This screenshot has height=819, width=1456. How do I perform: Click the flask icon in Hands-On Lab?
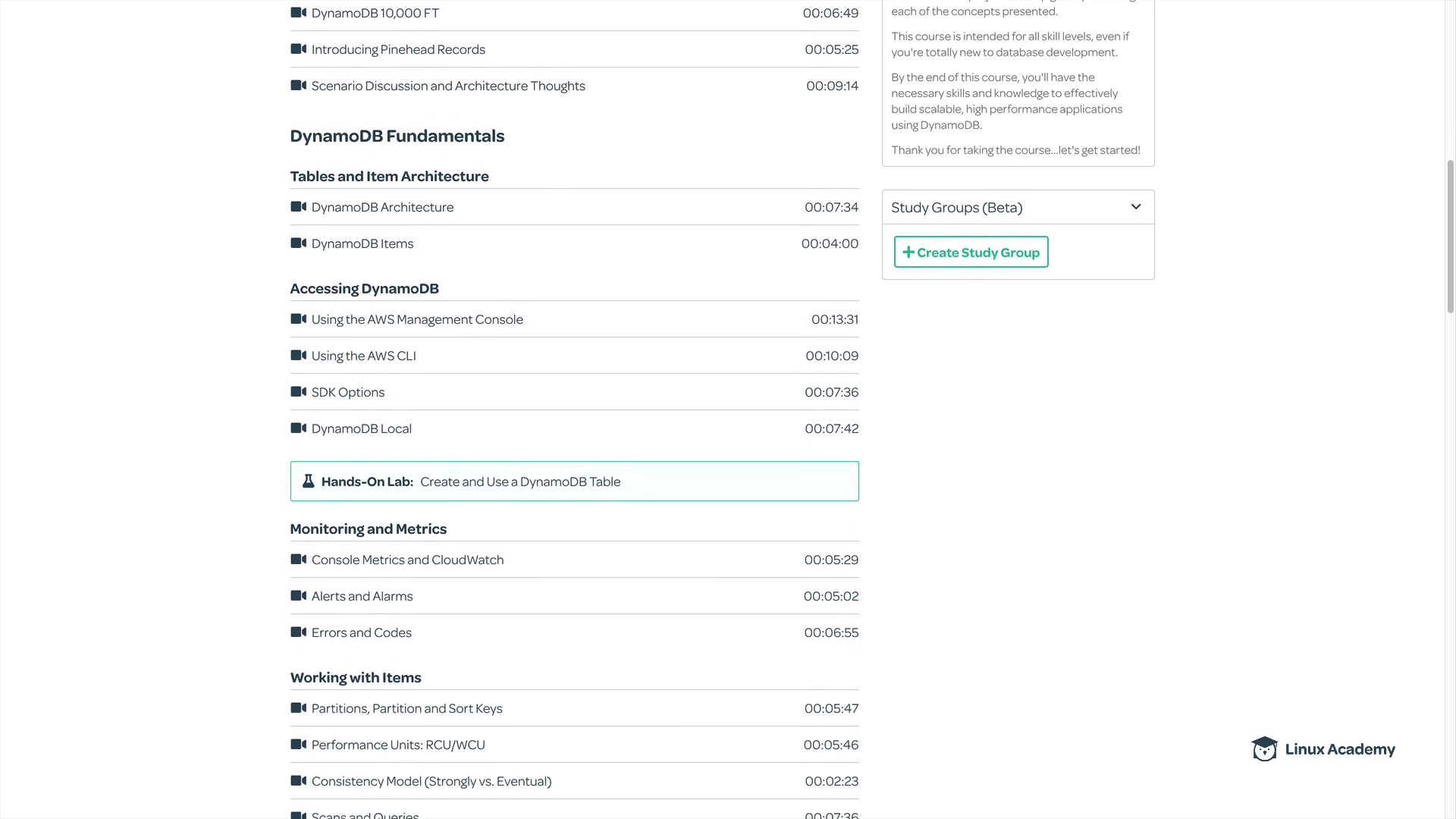click(x=308, y=482)
